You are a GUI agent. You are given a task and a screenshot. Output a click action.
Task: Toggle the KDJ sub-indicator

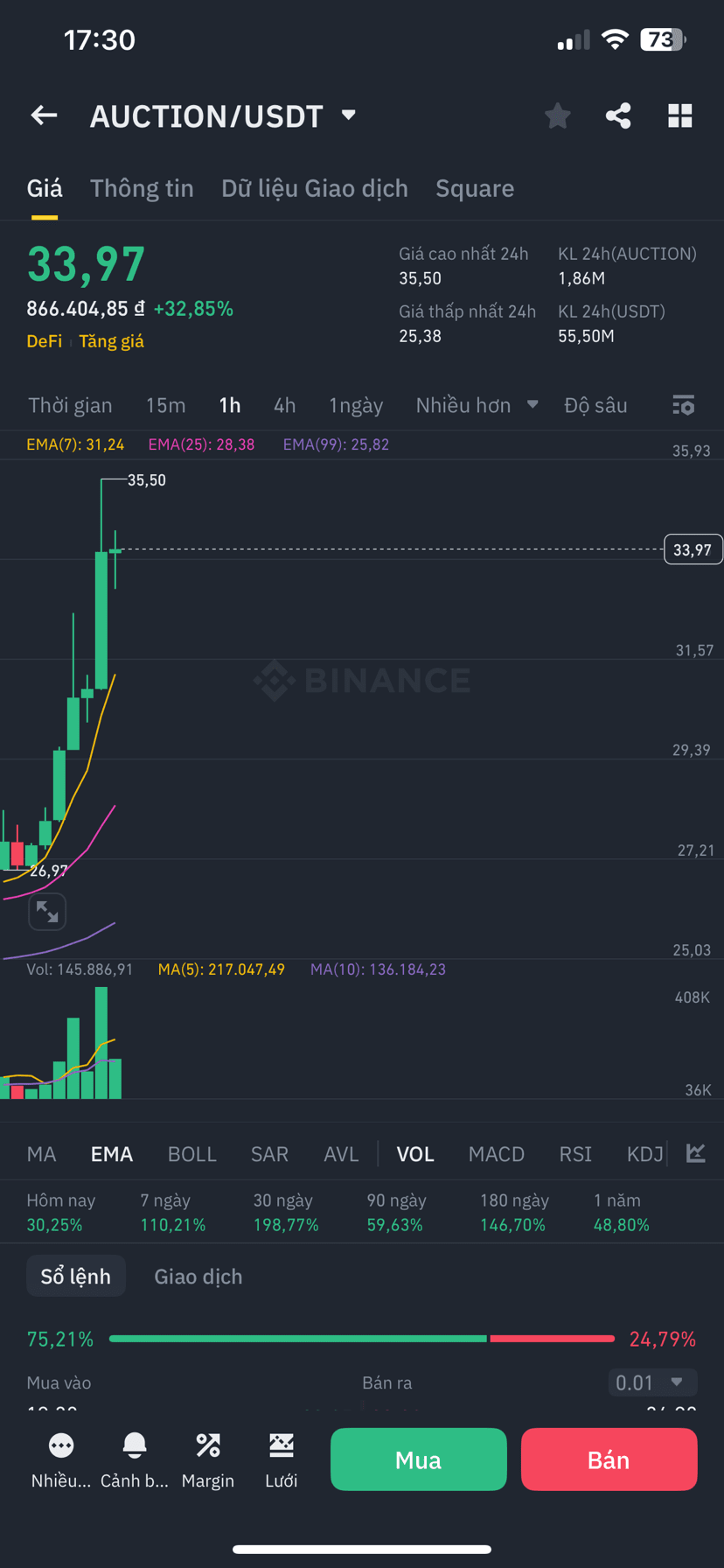pyautogui.click(x=645, y=1154)
